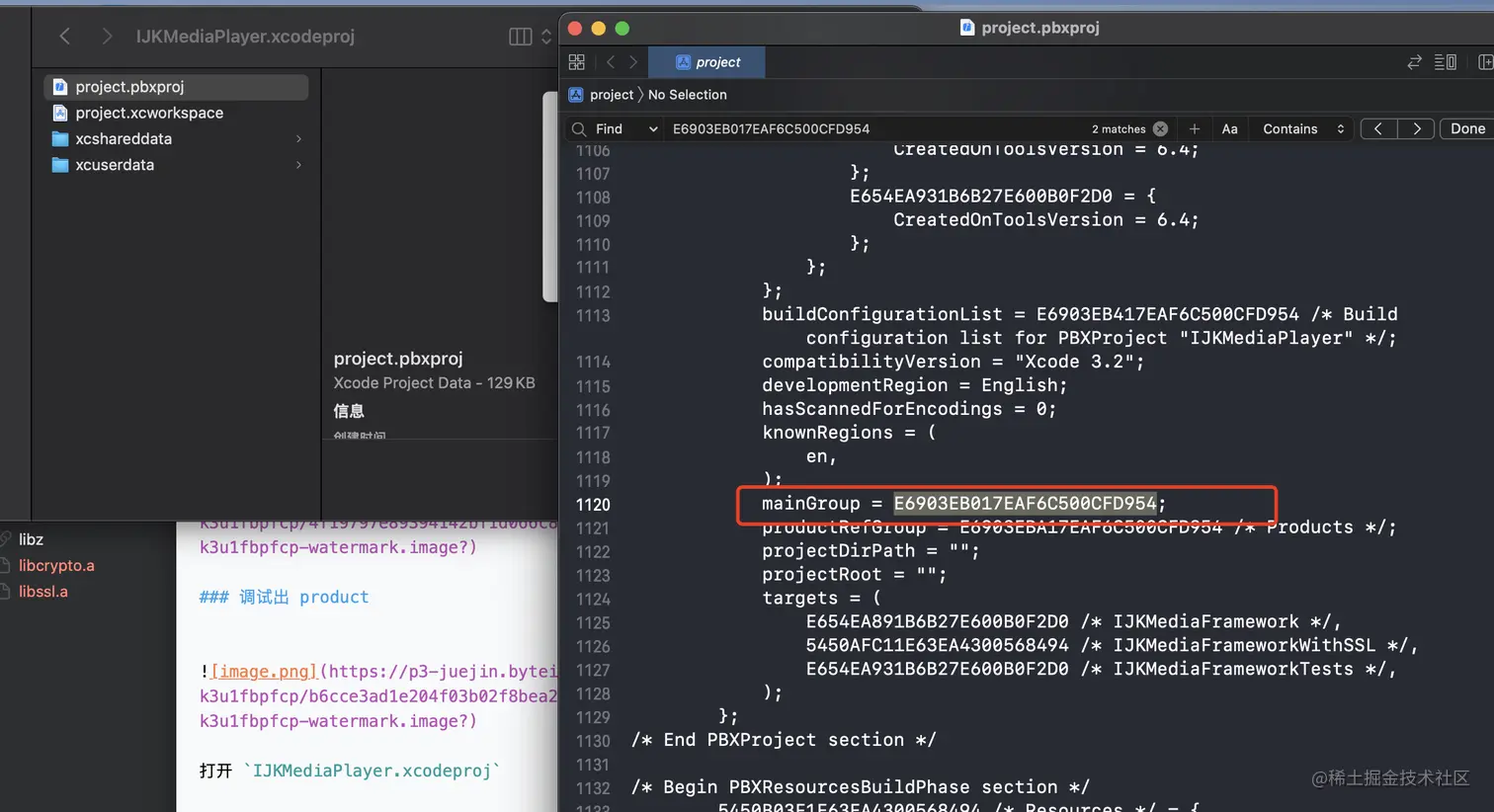Click the 'hasScannedForEncodings = 0' line
The image size is (1494, 812).
click(x=909, y=410)
